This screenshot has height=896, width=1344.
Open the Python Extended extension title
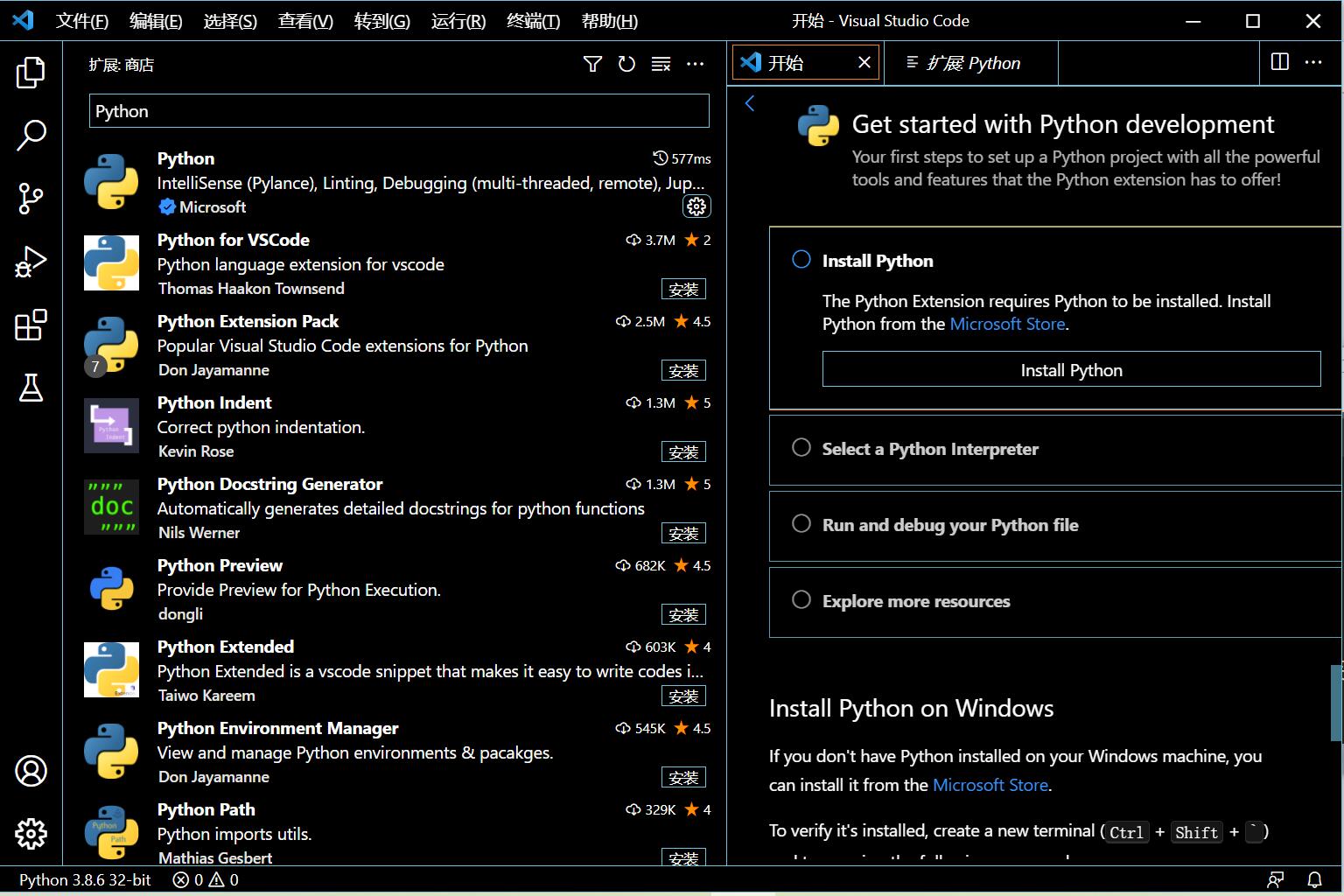[x=226, y=647]
